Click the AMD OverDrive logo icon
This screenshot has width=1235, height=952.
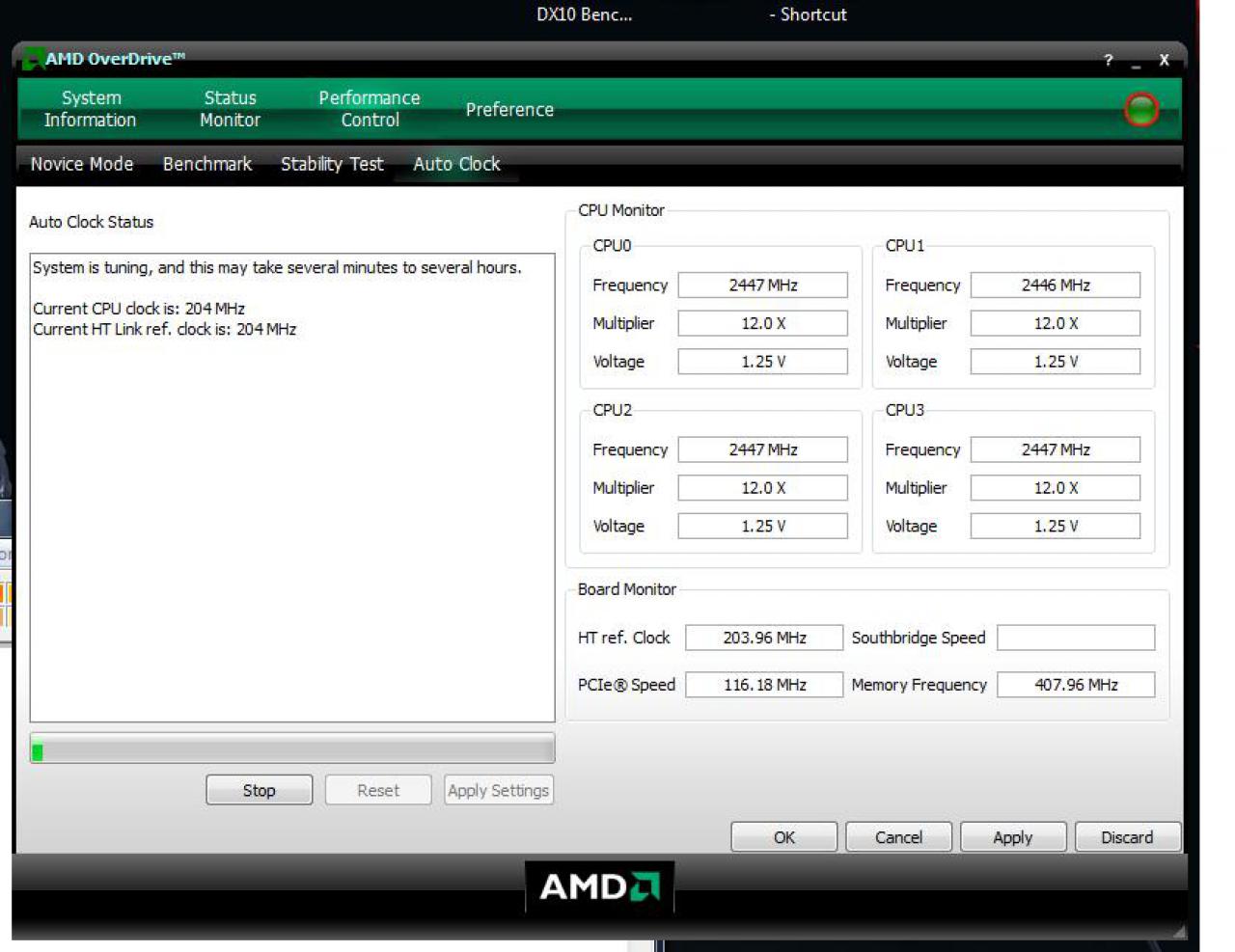[33, 59]
